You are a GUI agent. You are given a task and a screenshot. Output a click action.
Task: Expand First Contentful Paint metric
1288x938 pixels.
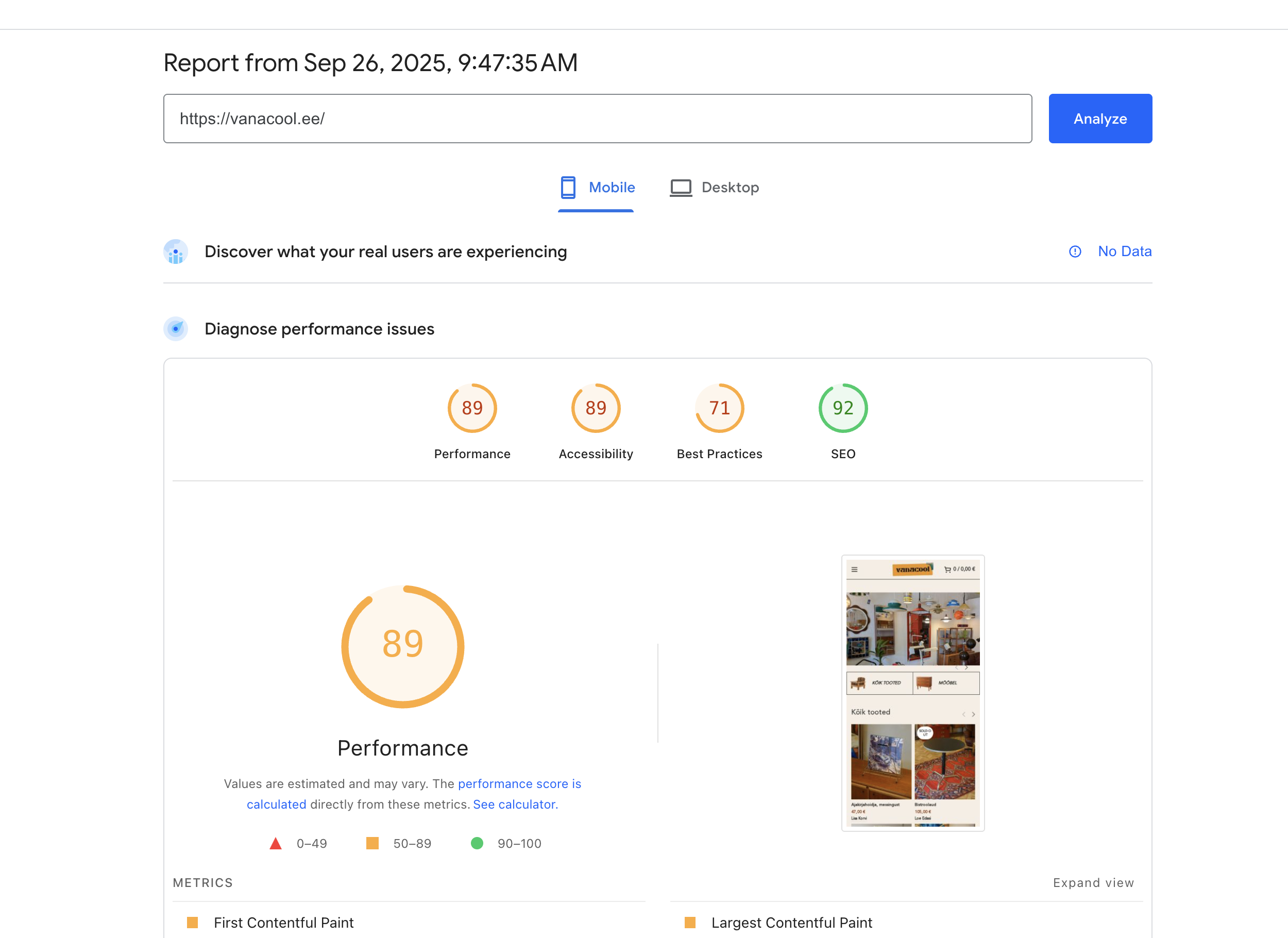283,922
